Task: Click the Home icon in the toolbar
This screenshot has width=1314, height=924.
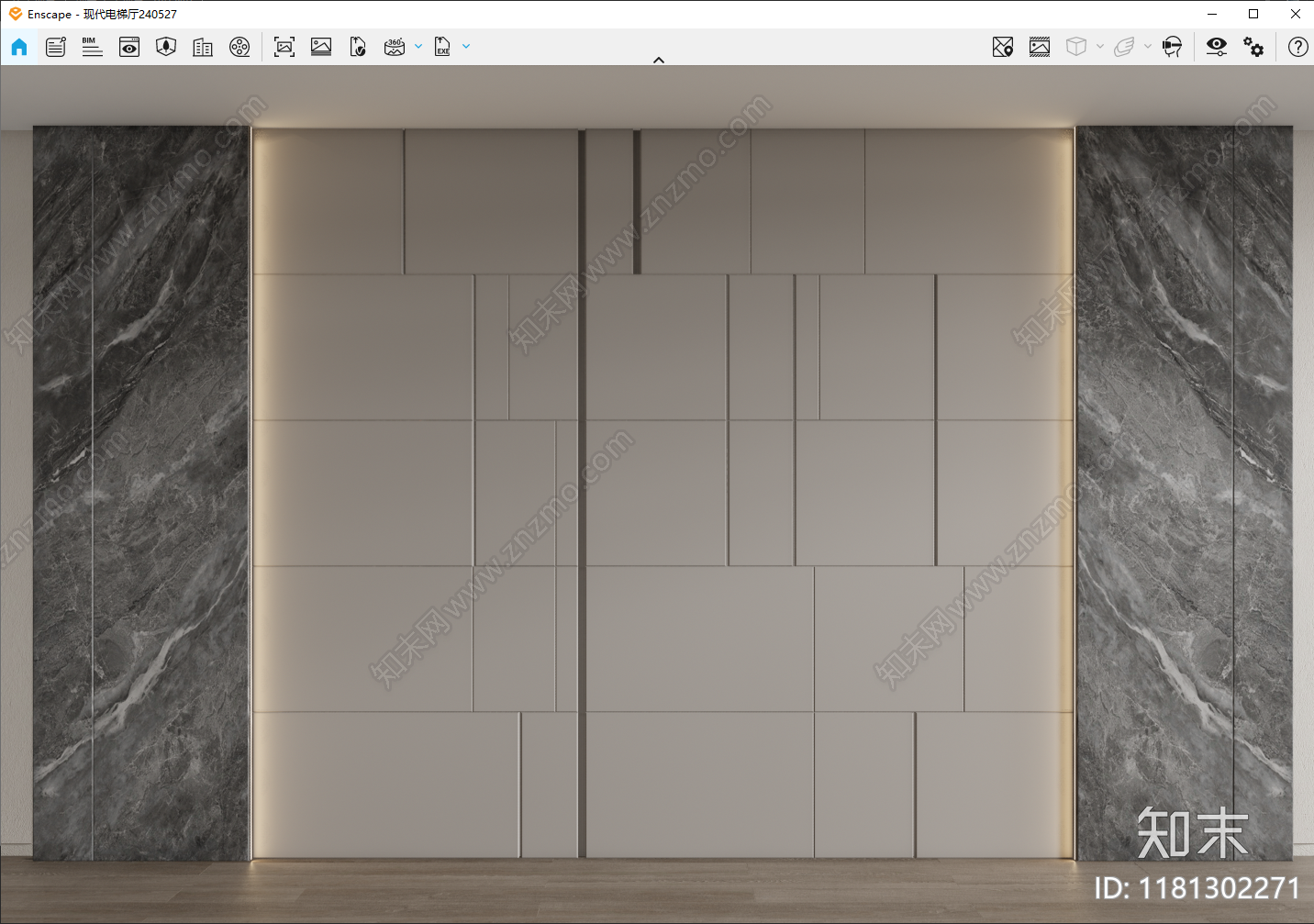Action: tap(19, 47)
